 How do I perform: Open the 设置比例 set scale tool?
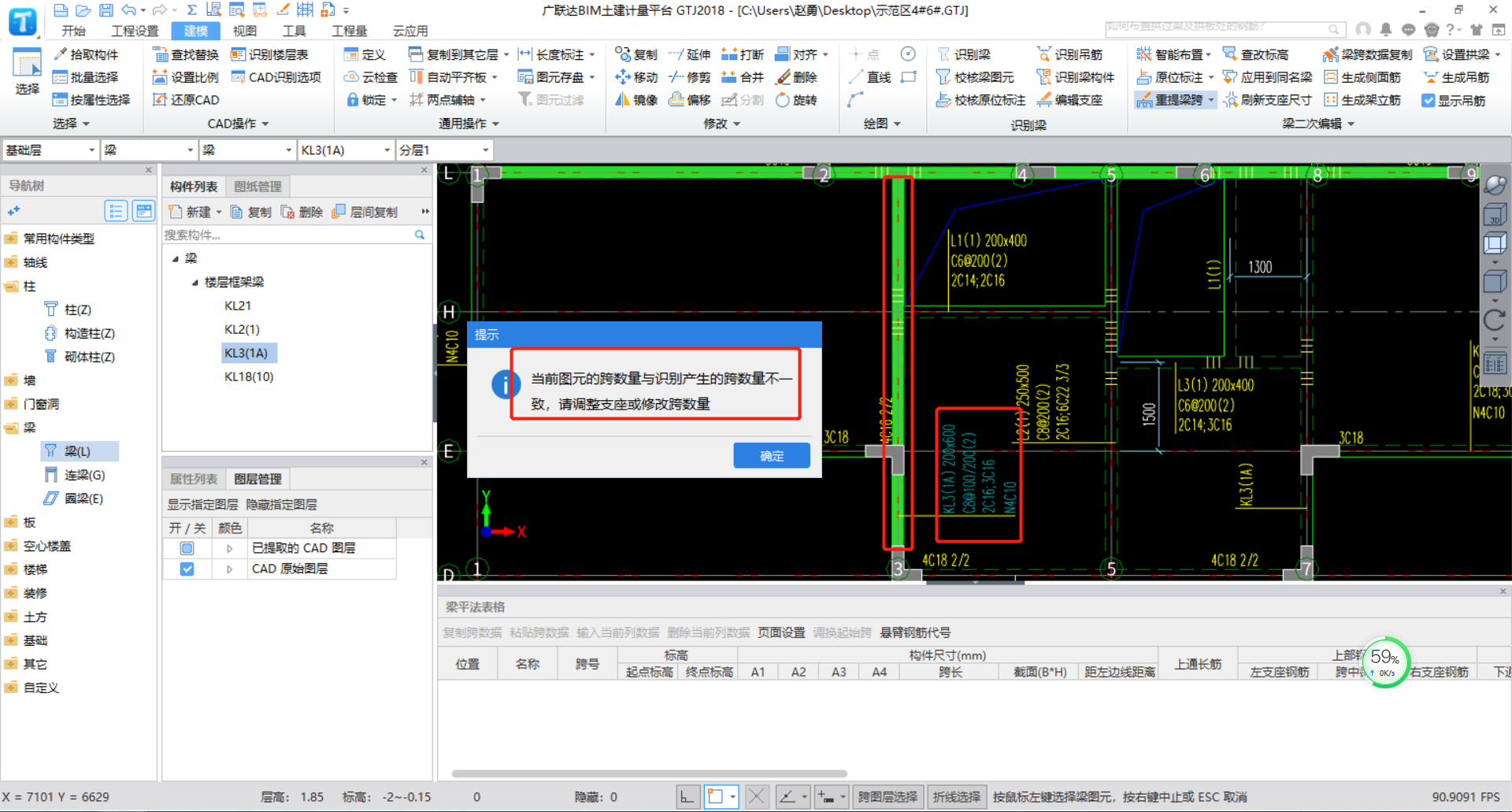pos(186,77)
